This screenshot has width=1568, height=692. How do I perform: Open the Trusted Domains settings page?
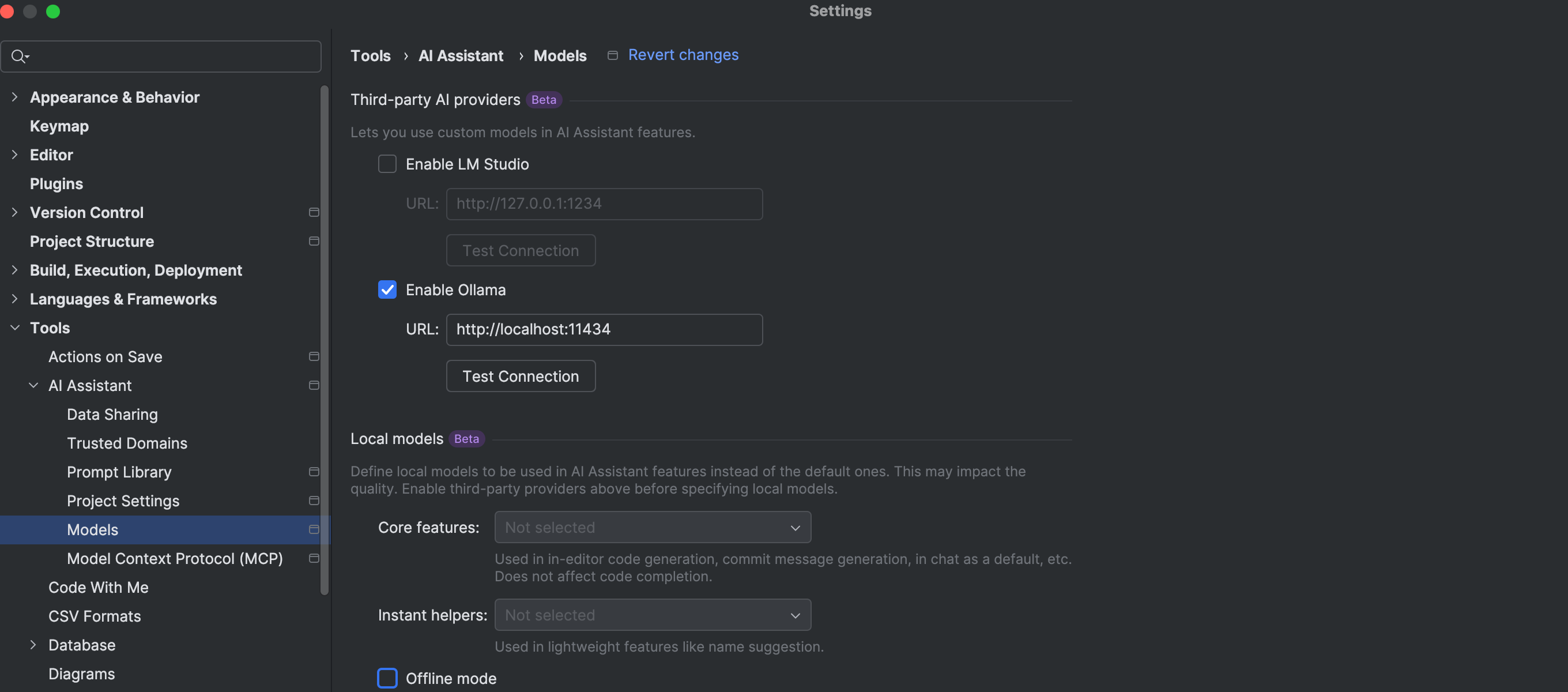(127, 443)
